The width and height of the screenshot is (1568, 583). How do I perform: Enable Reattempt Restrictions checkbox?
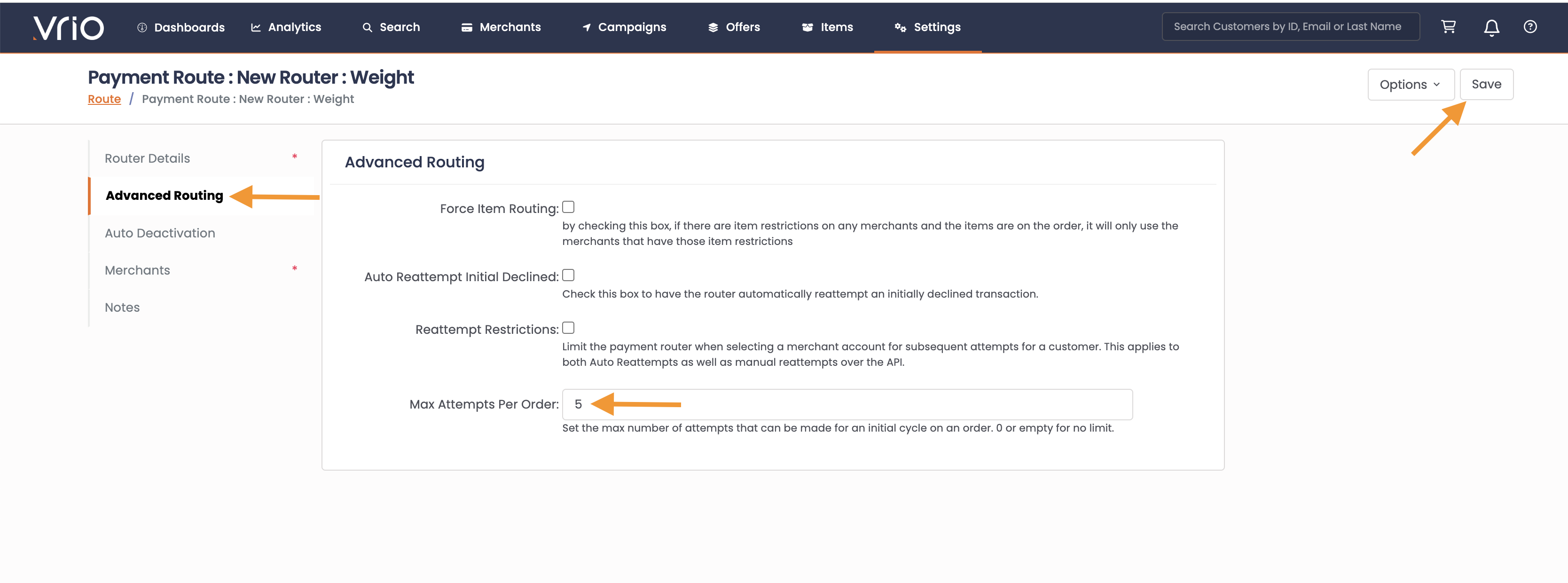[x=568, y=328]
